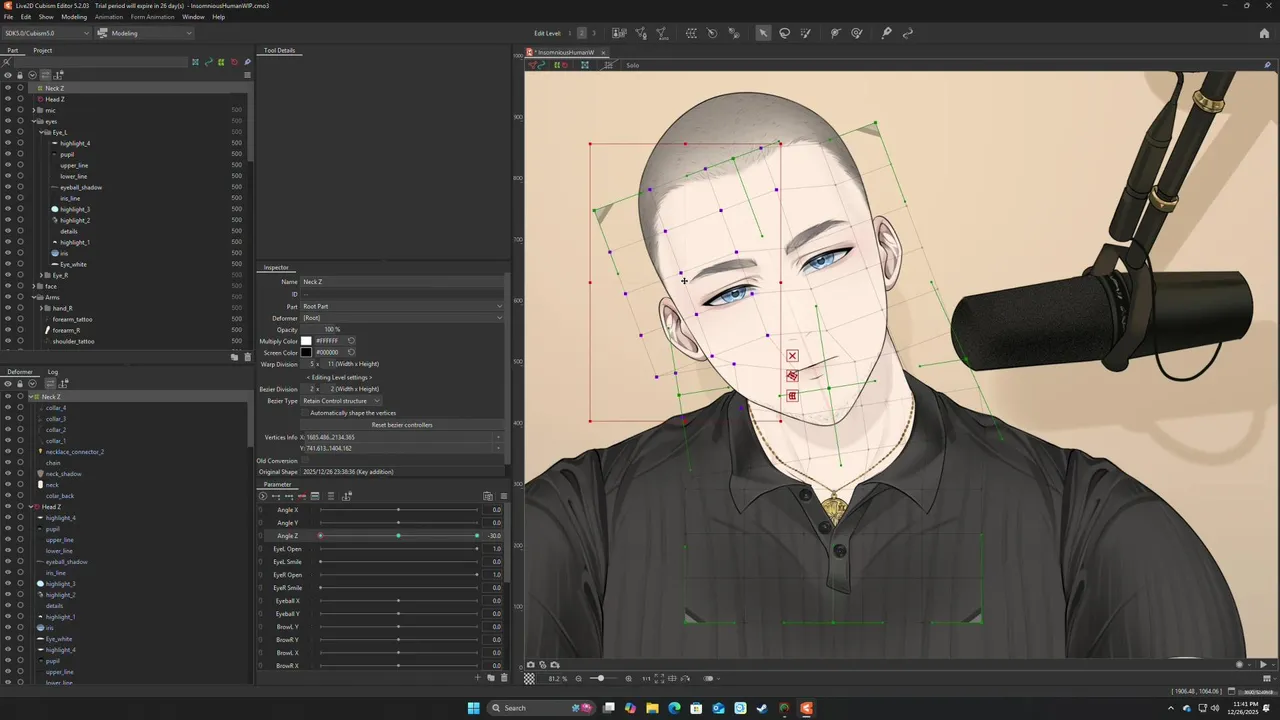The image size is (1280, 720).
Task: Open the SDK5.0/Cubism5.0 target version dropdown
Action: pyautogui.click(x=47, y=33)
